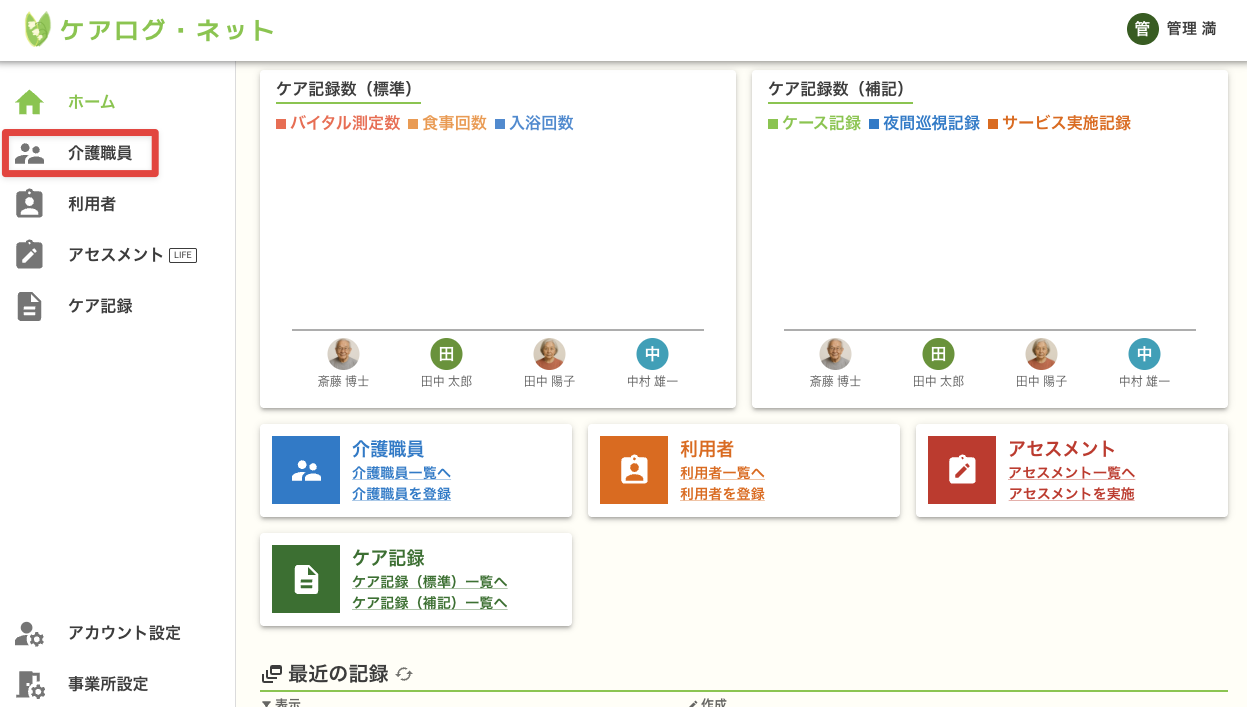The height and width of the screenshot is (707, 1247).
Task: Click the 介護職員 people icon in sidebar
Action: point(30,153)
